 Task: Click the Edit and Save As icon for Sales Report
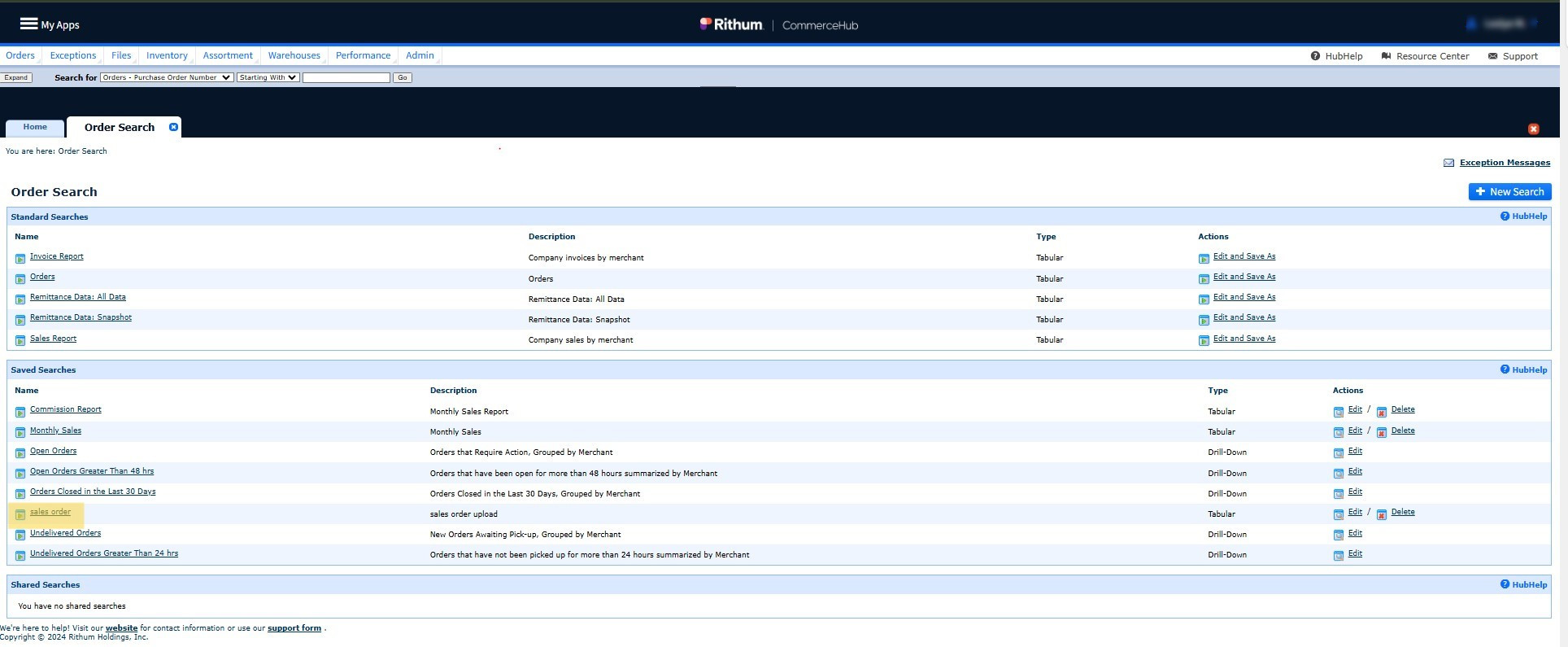(x=1204, y=341)
